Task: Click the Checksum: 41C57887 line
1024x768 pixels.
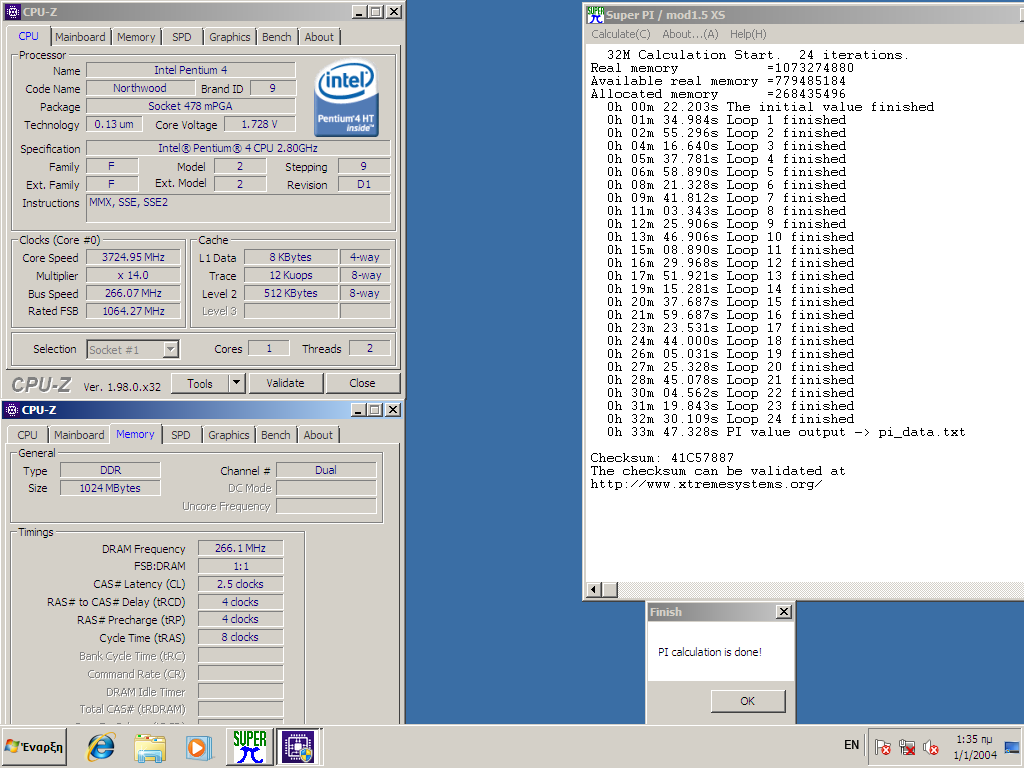Action: pos(662,458)
